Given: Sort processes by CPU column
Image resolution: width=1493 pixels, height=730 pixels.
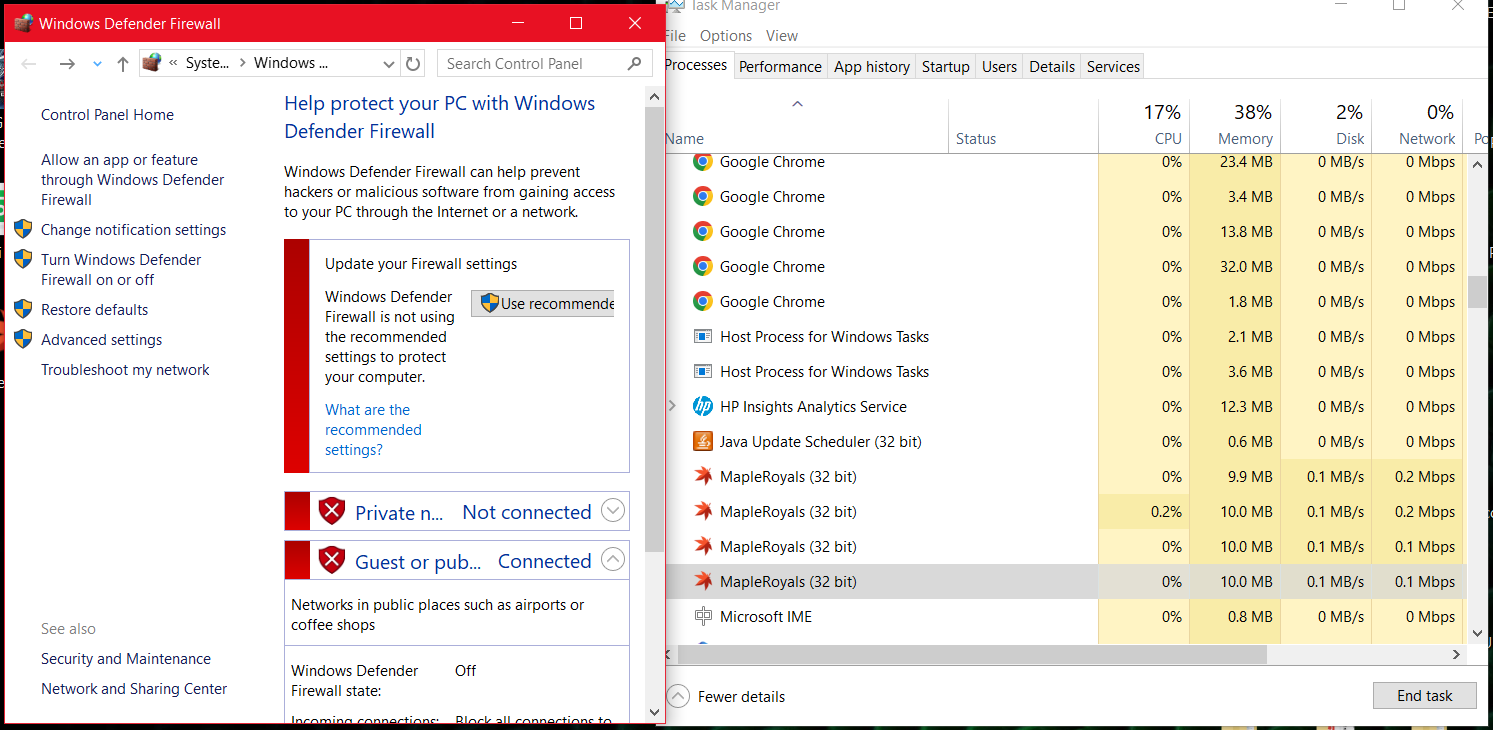Looking at the screenshot, I should 1144,125.
